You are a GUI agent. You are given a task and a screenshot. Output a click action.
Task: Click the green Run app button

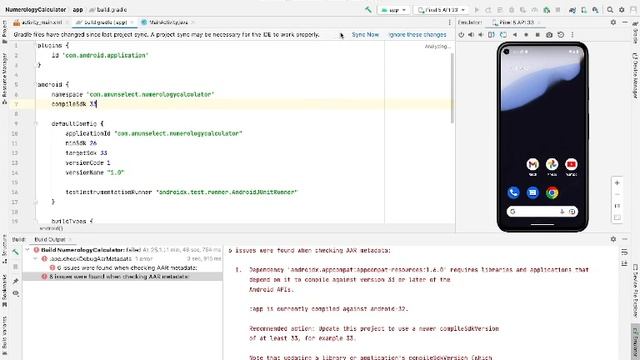click(x=476, y=10)
